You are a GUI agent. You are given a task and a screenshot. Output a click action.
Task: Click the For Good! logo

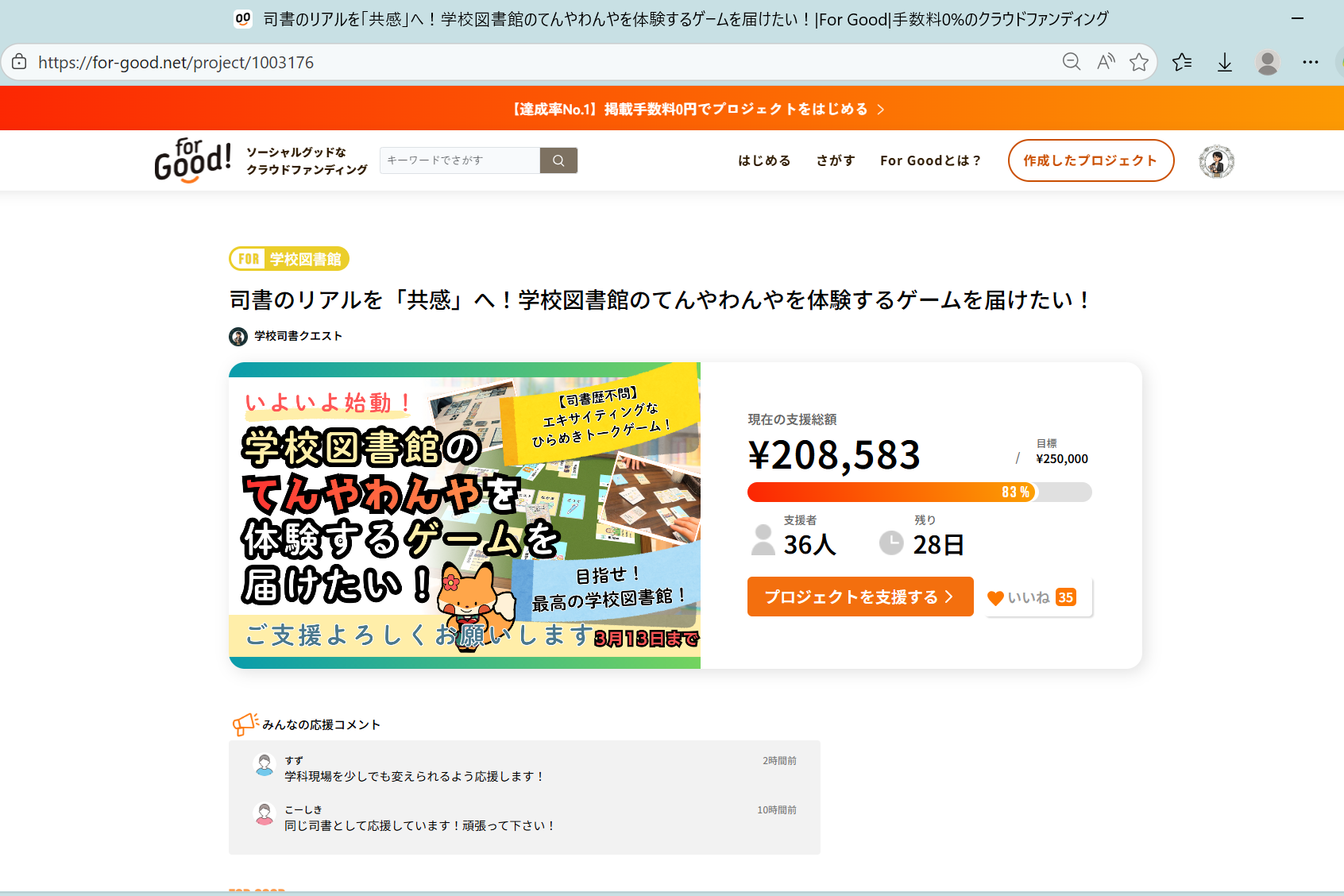(192, 160)
